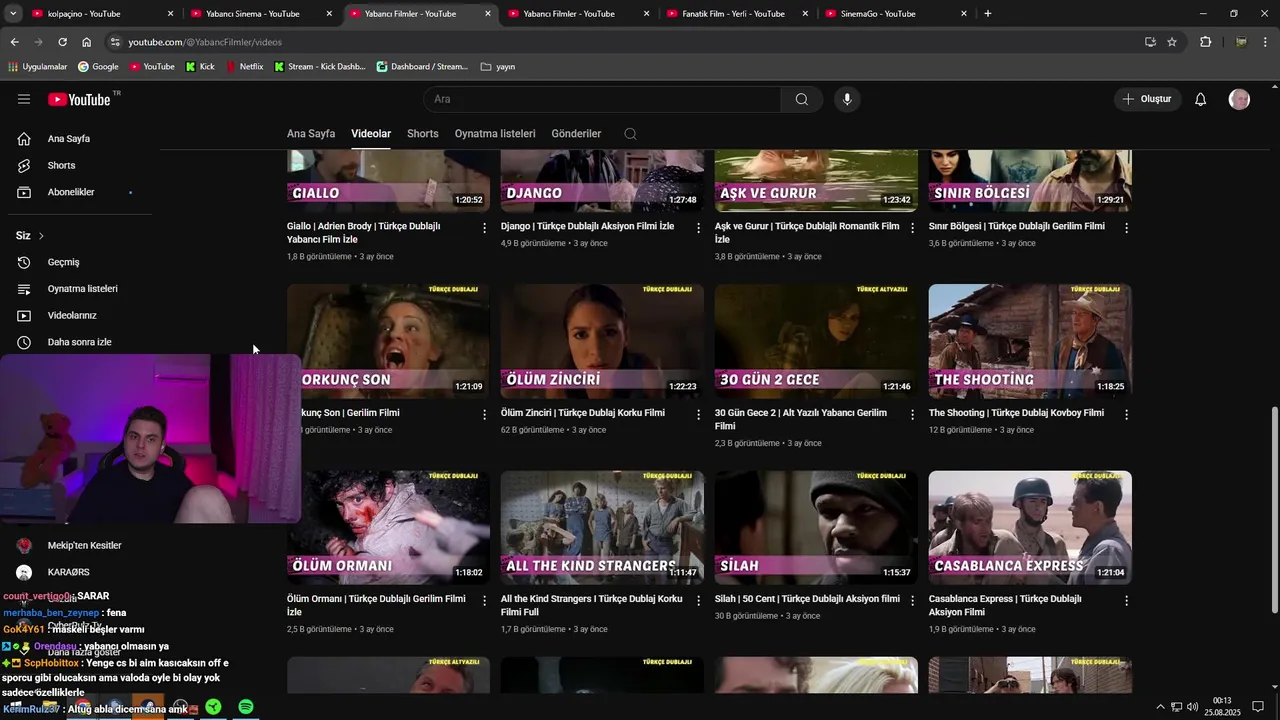Reload the page in browser toolbar
The width and height of the screenshot is (1280, 720).
pyautogui.click(x=62, y=42)
